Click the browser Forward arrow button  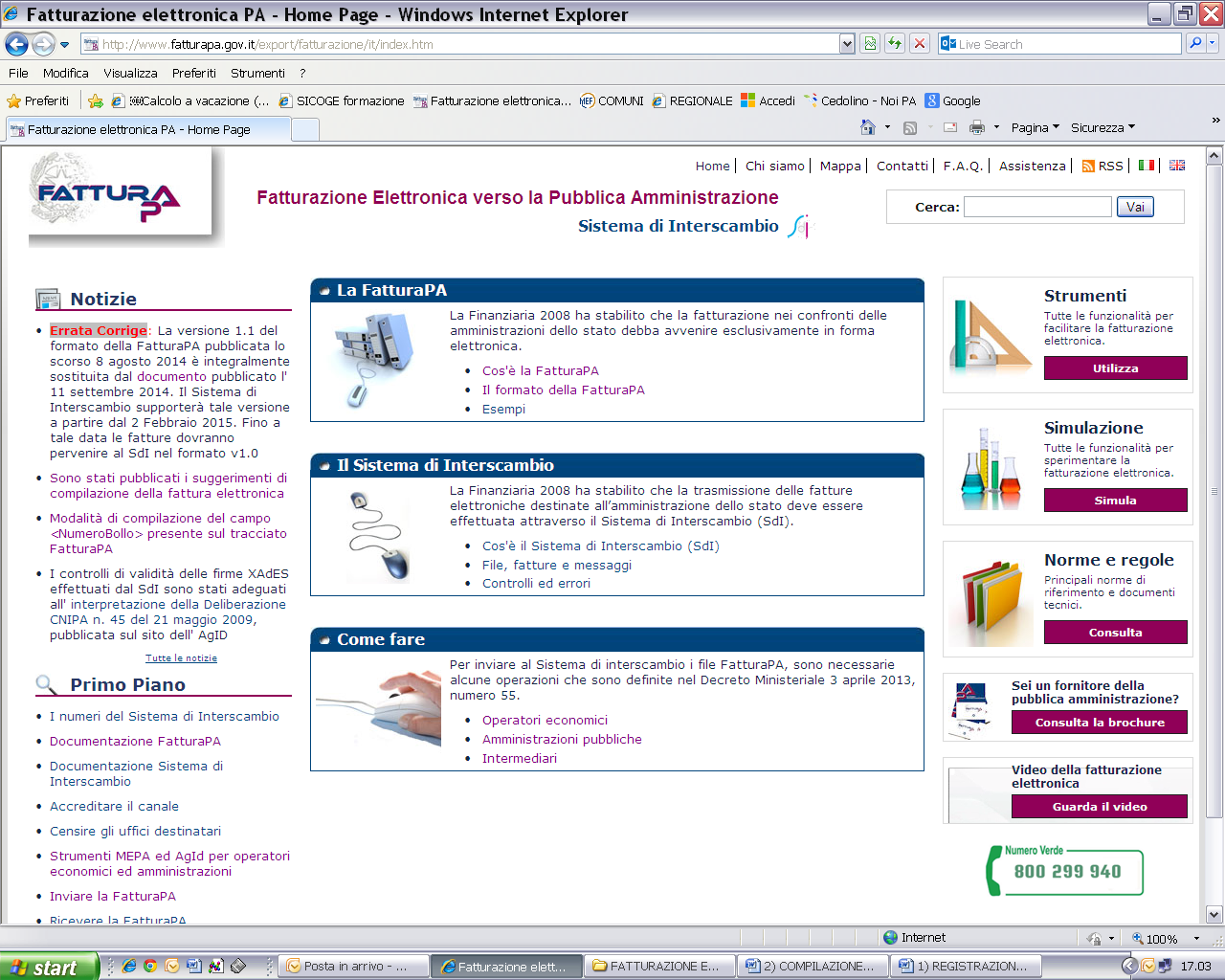click(43, 44)
